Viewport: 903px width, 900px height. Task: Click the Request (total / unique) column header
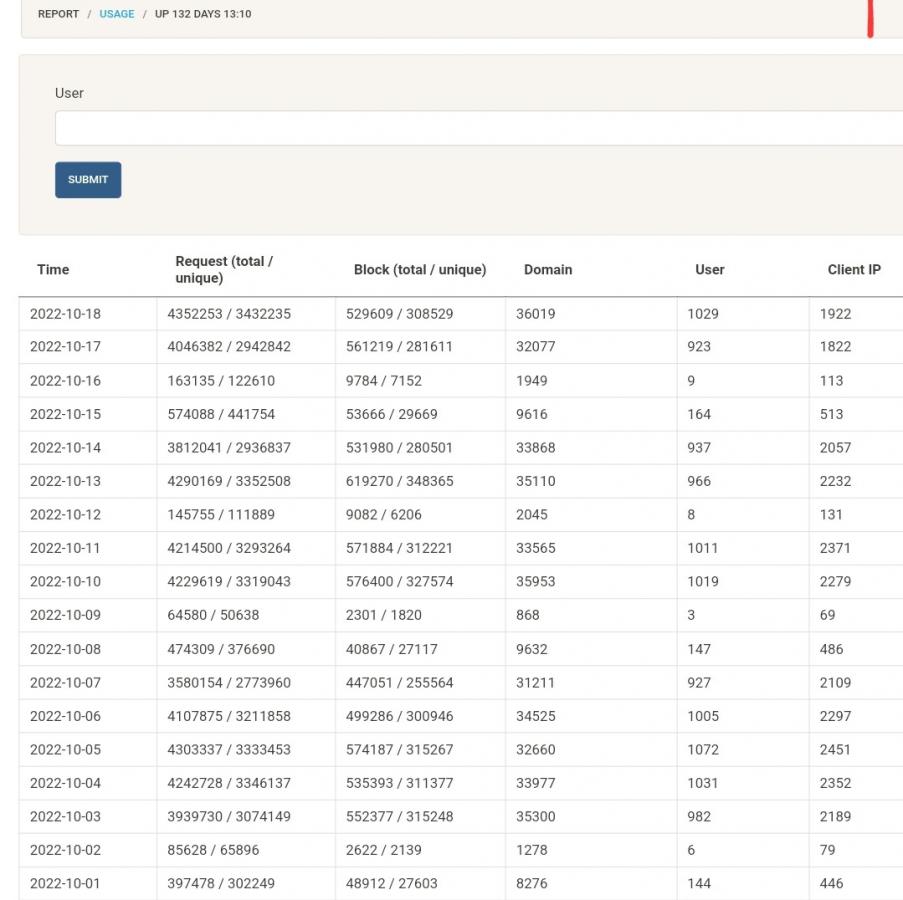click(224, 269)
